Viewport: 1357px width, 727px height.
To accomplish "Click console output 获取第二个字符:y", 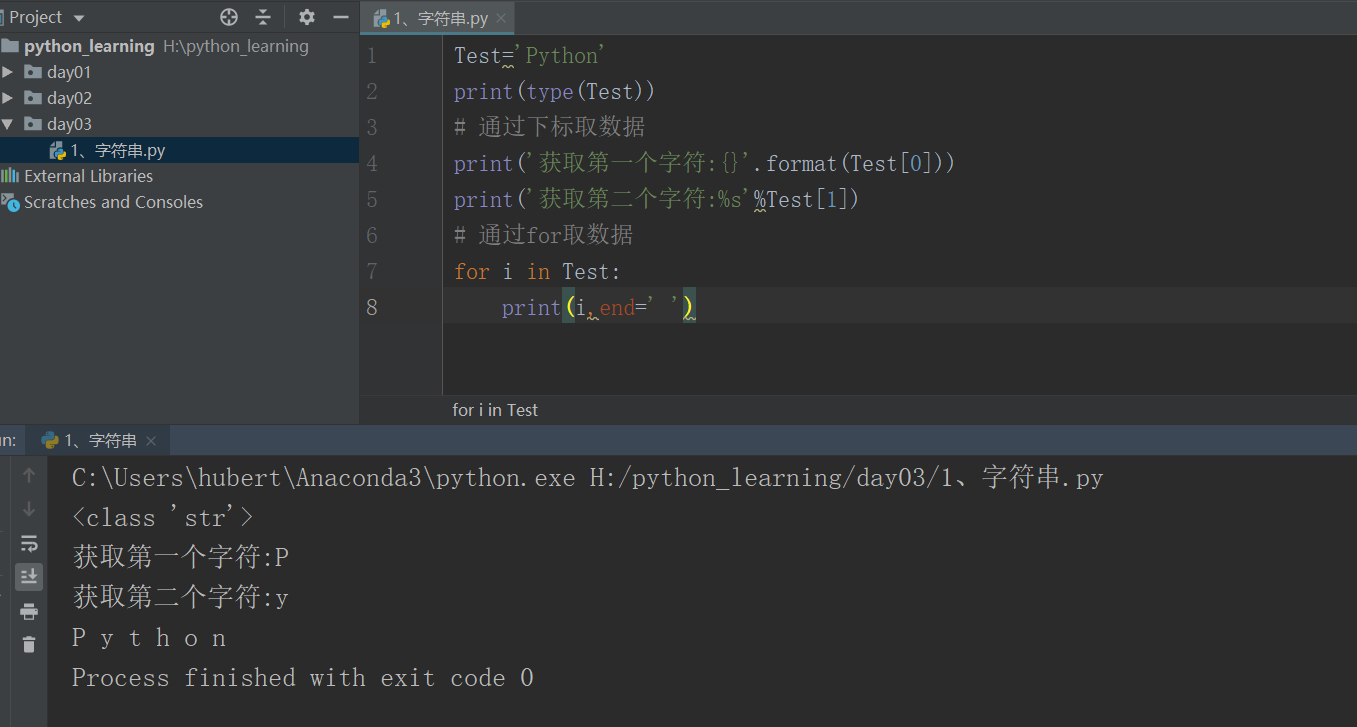I will tap(181, 597).
